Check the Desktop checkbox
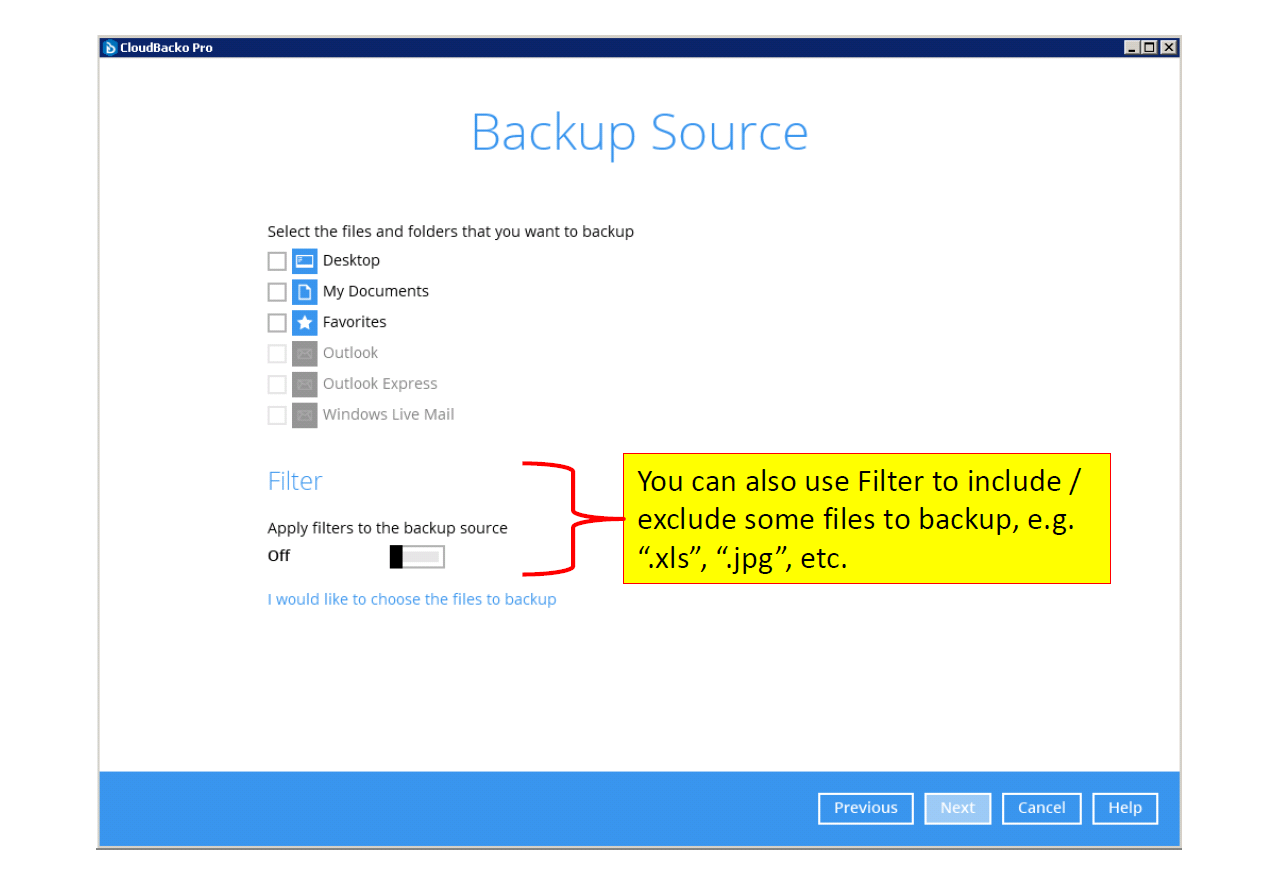Screen dimensions: 1268x888 [x=277, y=260]
